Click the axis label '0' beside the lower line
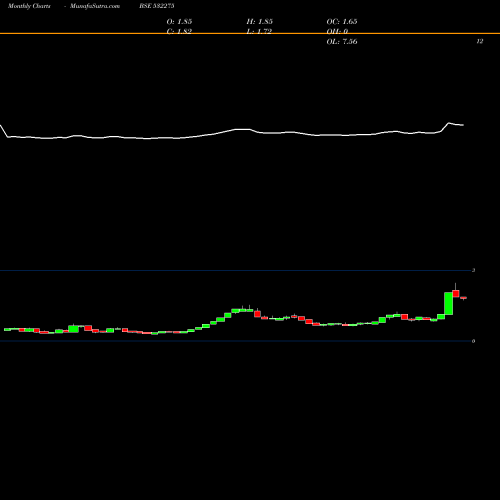 473,341
